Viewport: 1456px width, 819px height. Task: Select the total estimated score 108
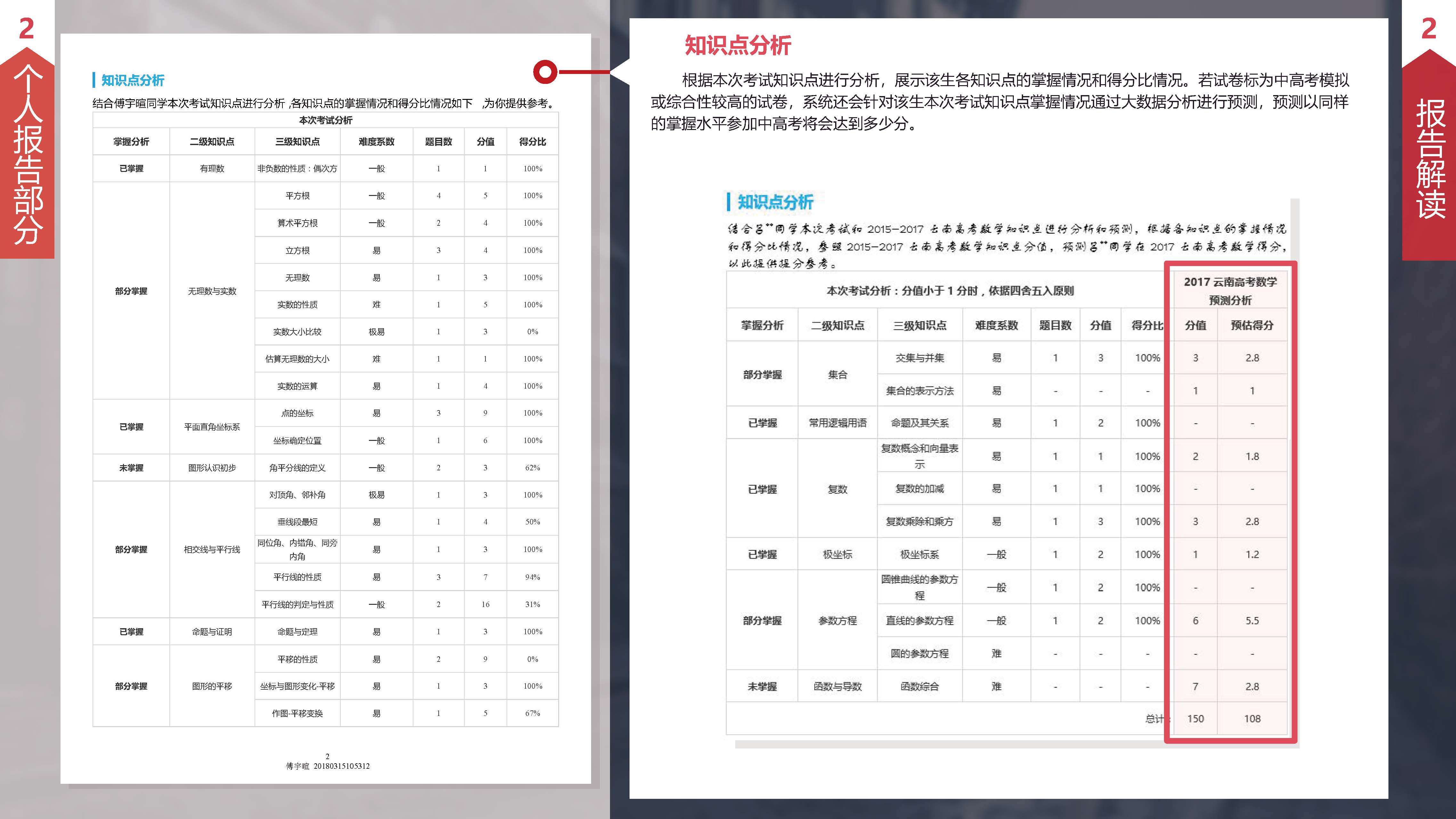1252,719
